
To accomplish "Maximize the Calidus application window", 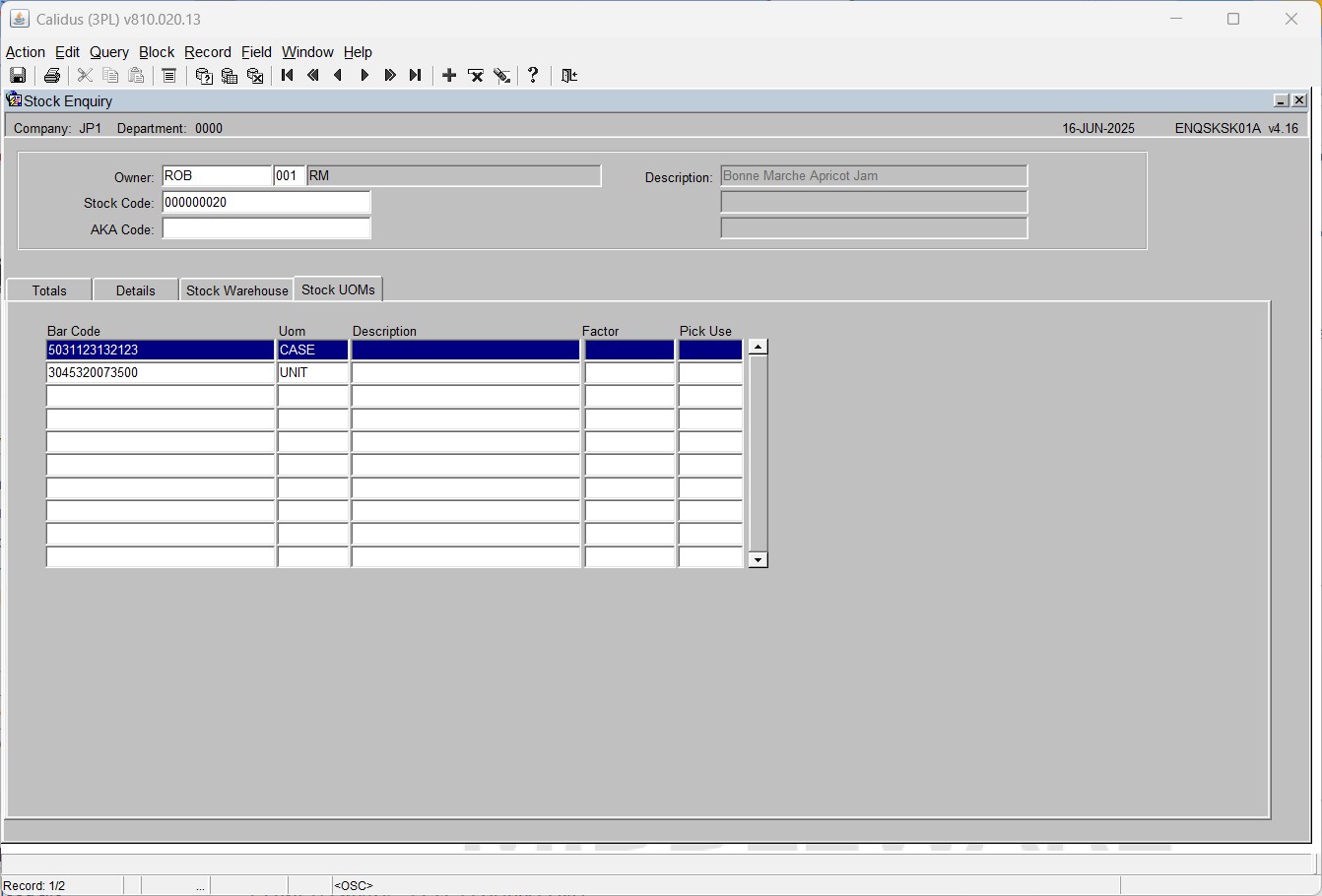I will pos(1233,19).
